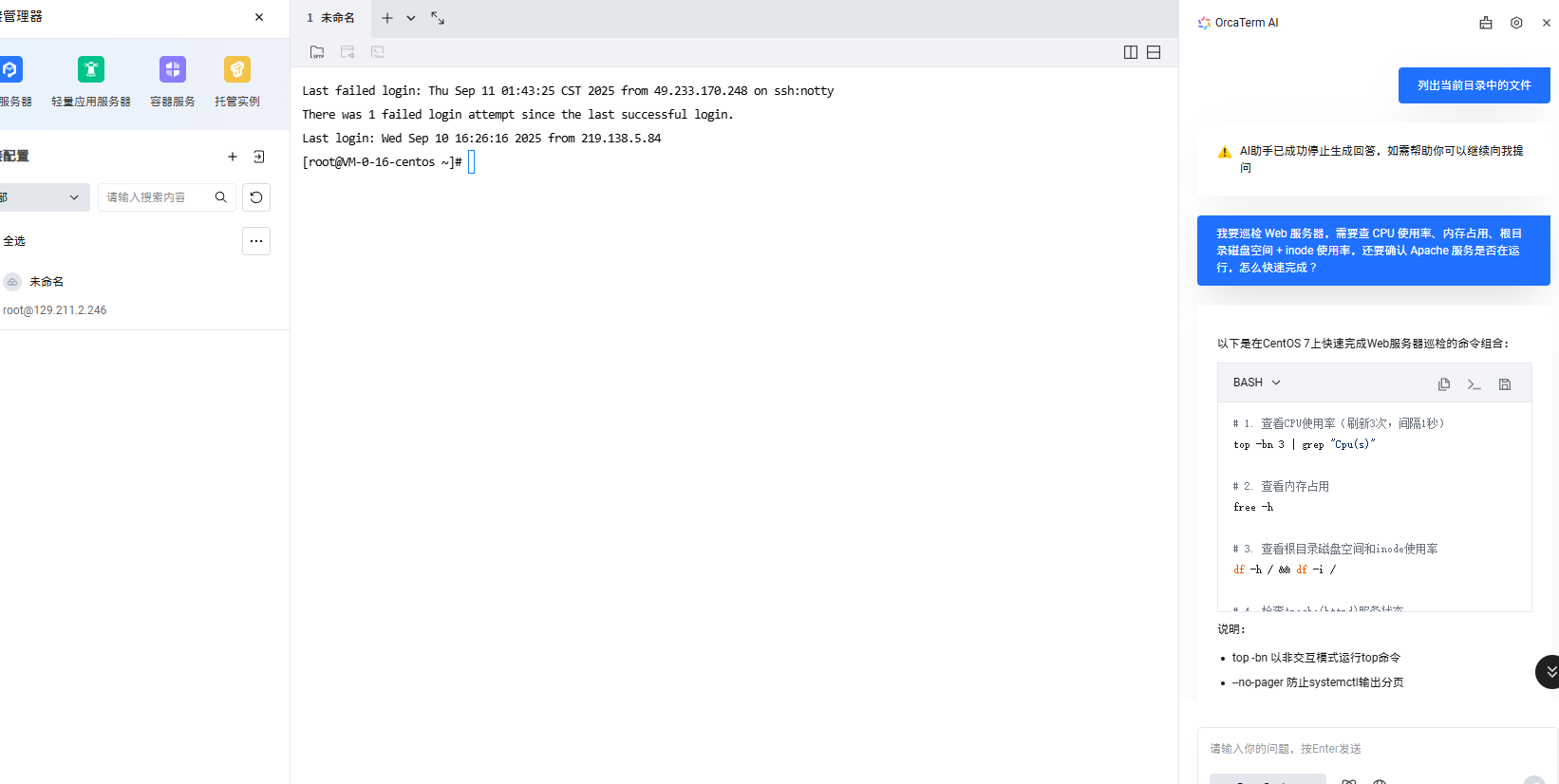Click the blue web server inspection question bubble
The width and height of the screenshot is (1559, 784).
click(x=1374, y=251)
